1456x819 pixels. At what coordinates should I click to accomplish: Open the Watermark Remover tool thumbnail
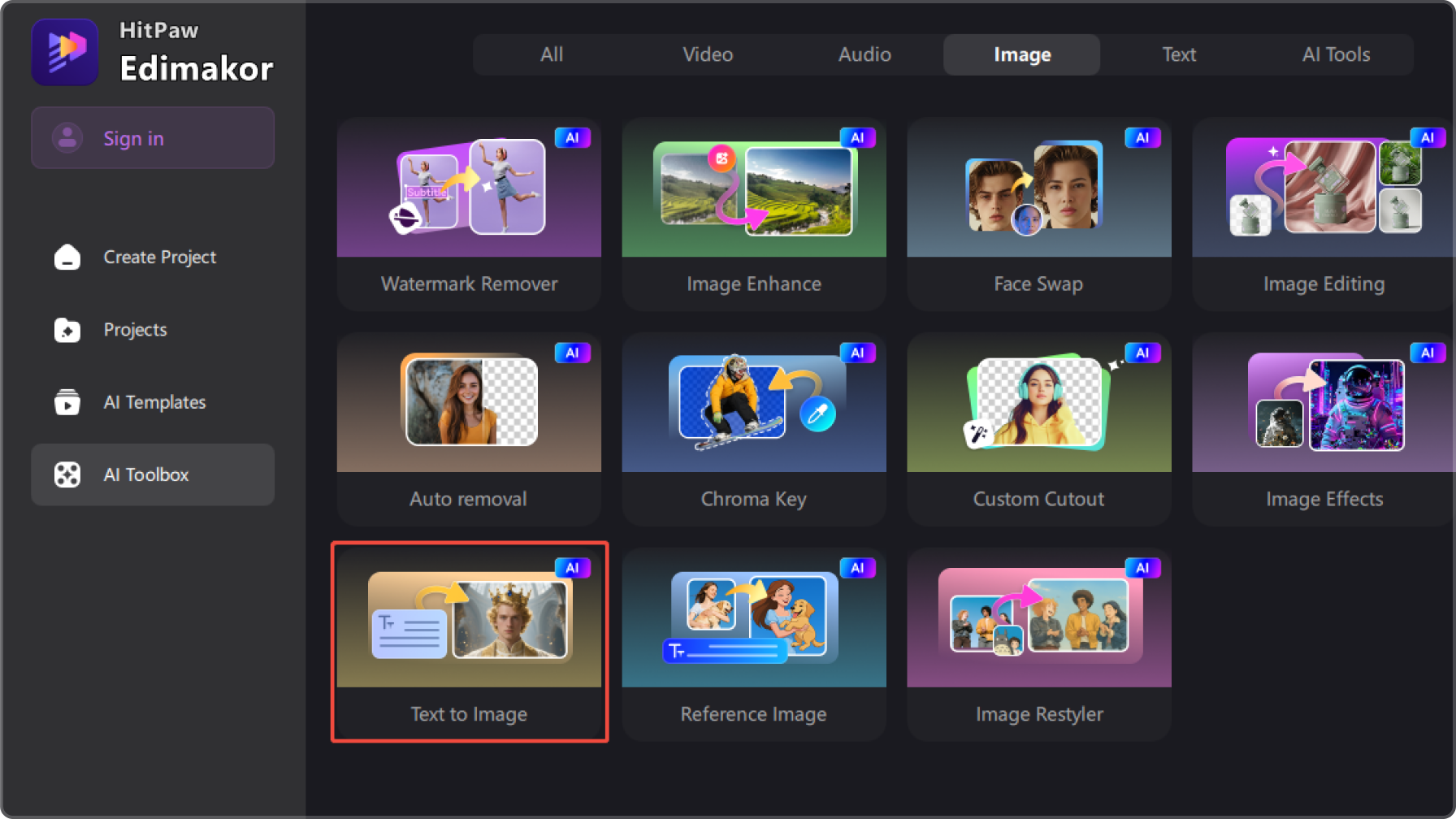469,188
